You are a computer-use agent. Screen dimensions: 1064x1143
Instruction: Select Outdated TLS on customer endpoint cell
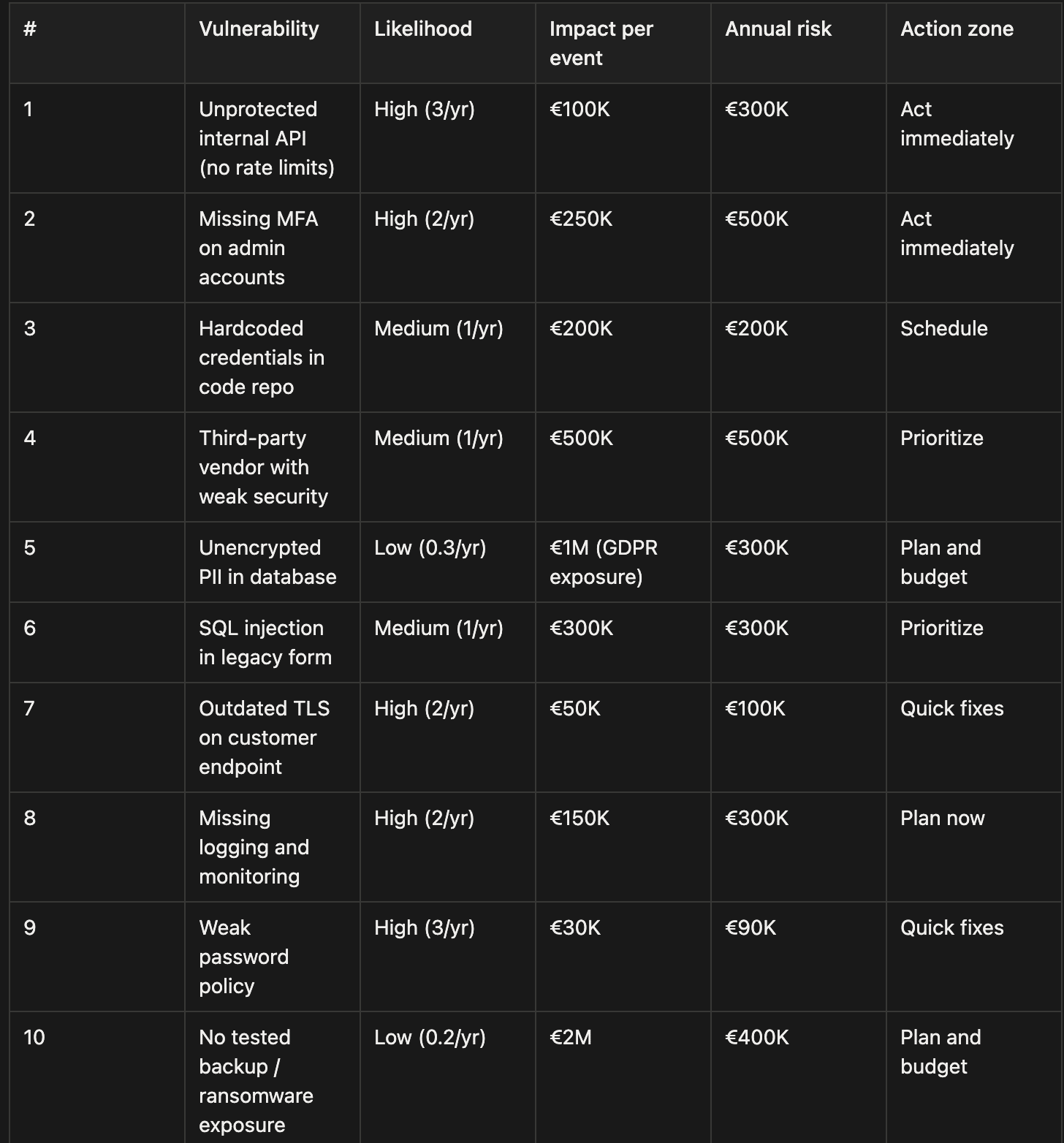(x=264, y=737)
